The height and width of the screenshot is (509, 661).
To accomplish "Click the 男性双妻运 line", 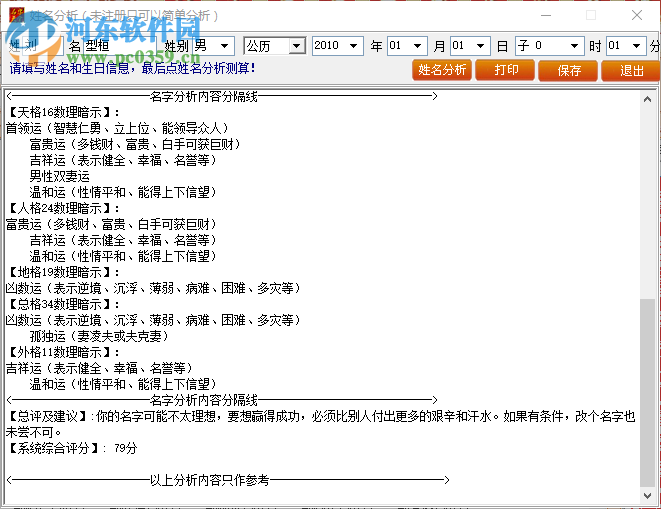I will [x=59, y=176].
